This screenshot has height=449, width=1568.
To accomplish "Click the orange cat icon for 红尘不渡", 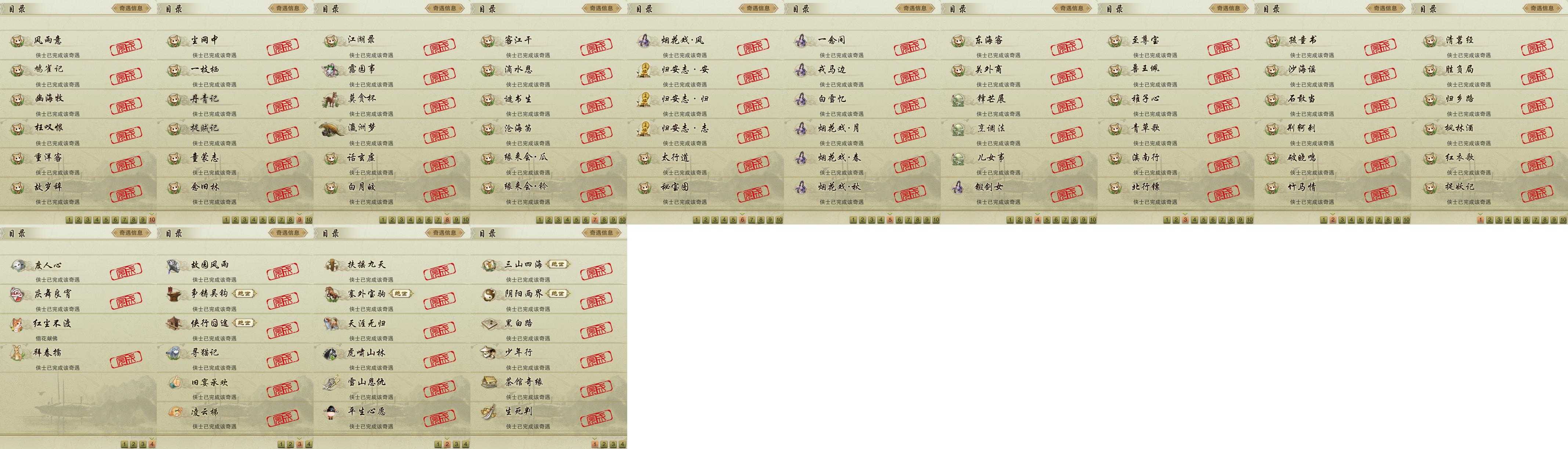I will click(x=18, y=324).
